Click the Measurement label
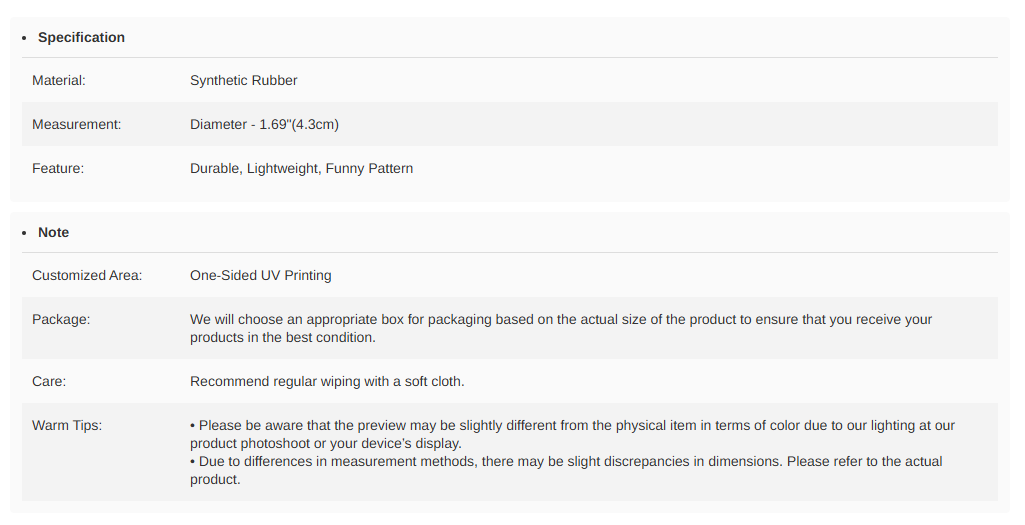Screen dimensions: 1025x525 [x=76, y=124]
